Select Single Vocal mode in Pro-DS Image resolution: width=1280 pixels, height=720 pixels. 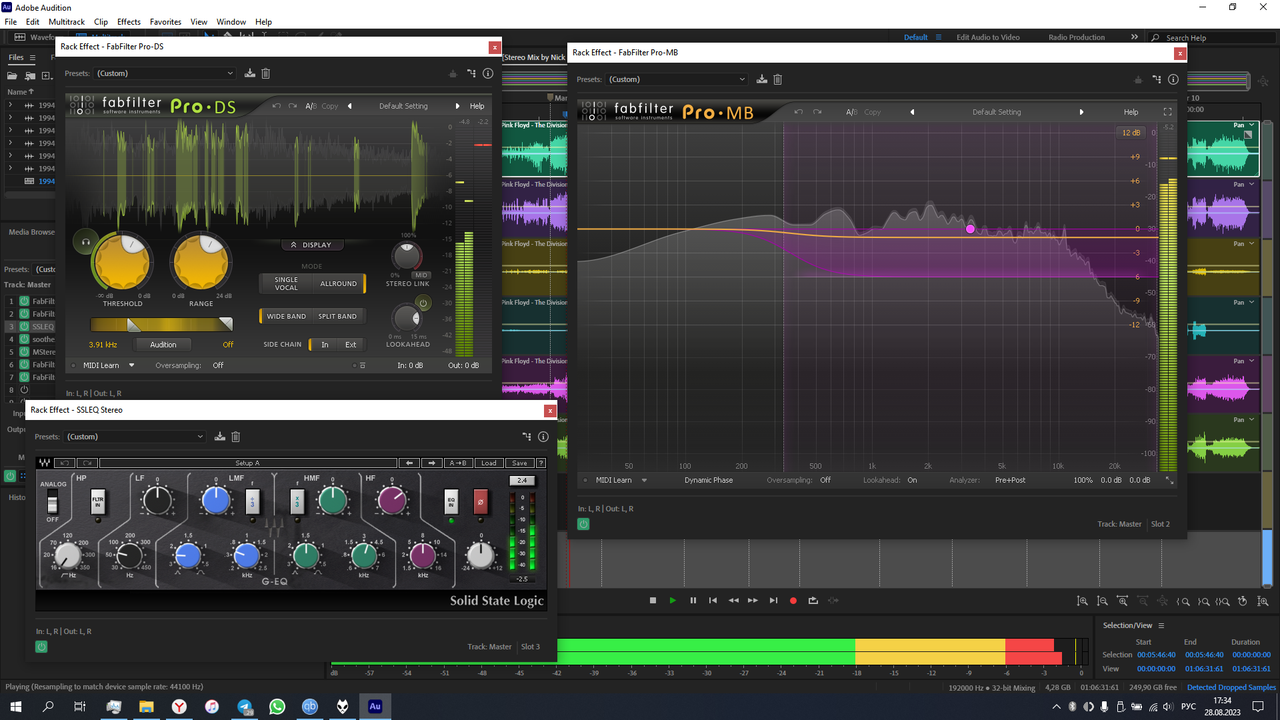[x=286, y=283]
